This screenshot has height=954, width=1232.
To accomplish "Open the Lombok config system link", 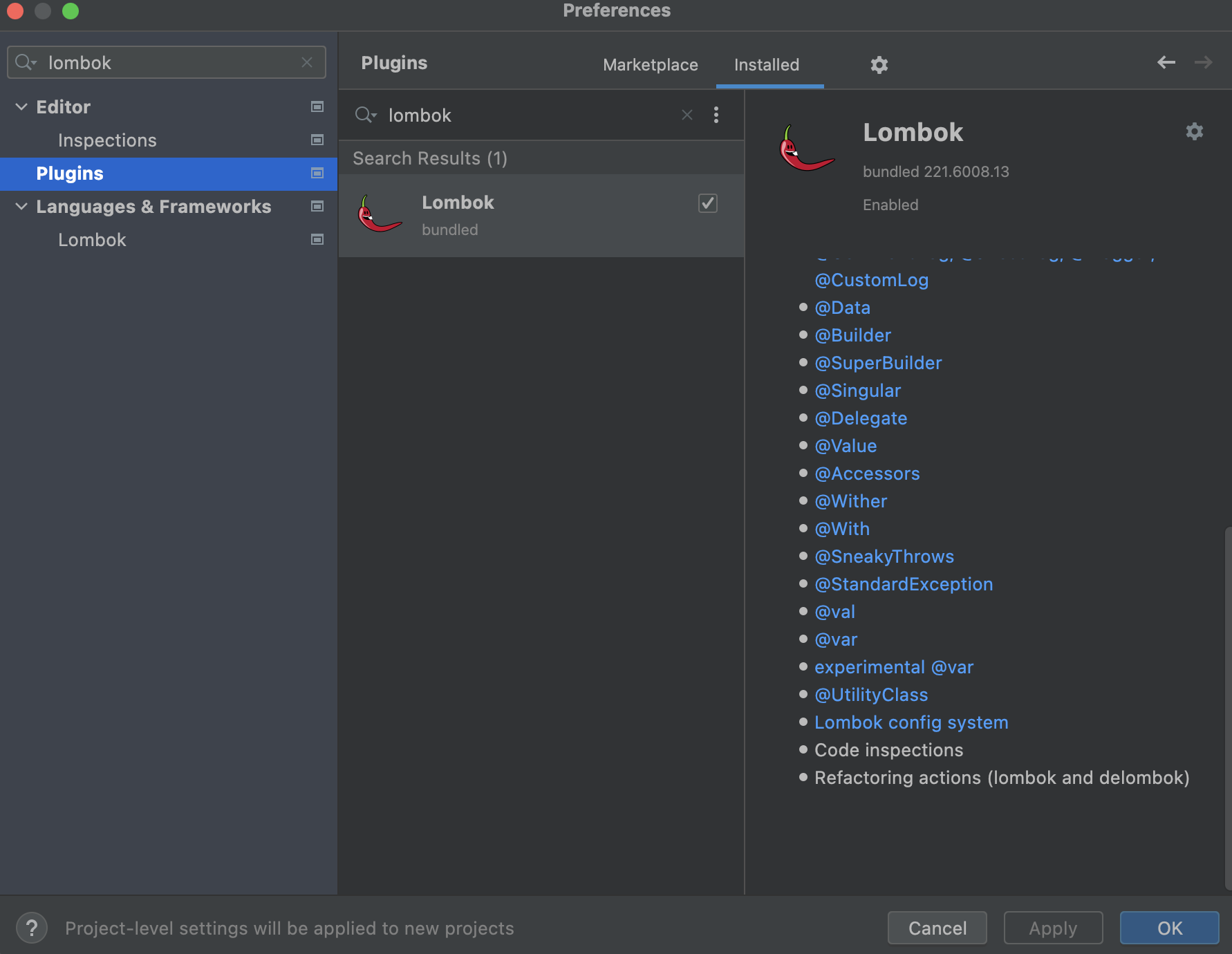I will (911, 722).
